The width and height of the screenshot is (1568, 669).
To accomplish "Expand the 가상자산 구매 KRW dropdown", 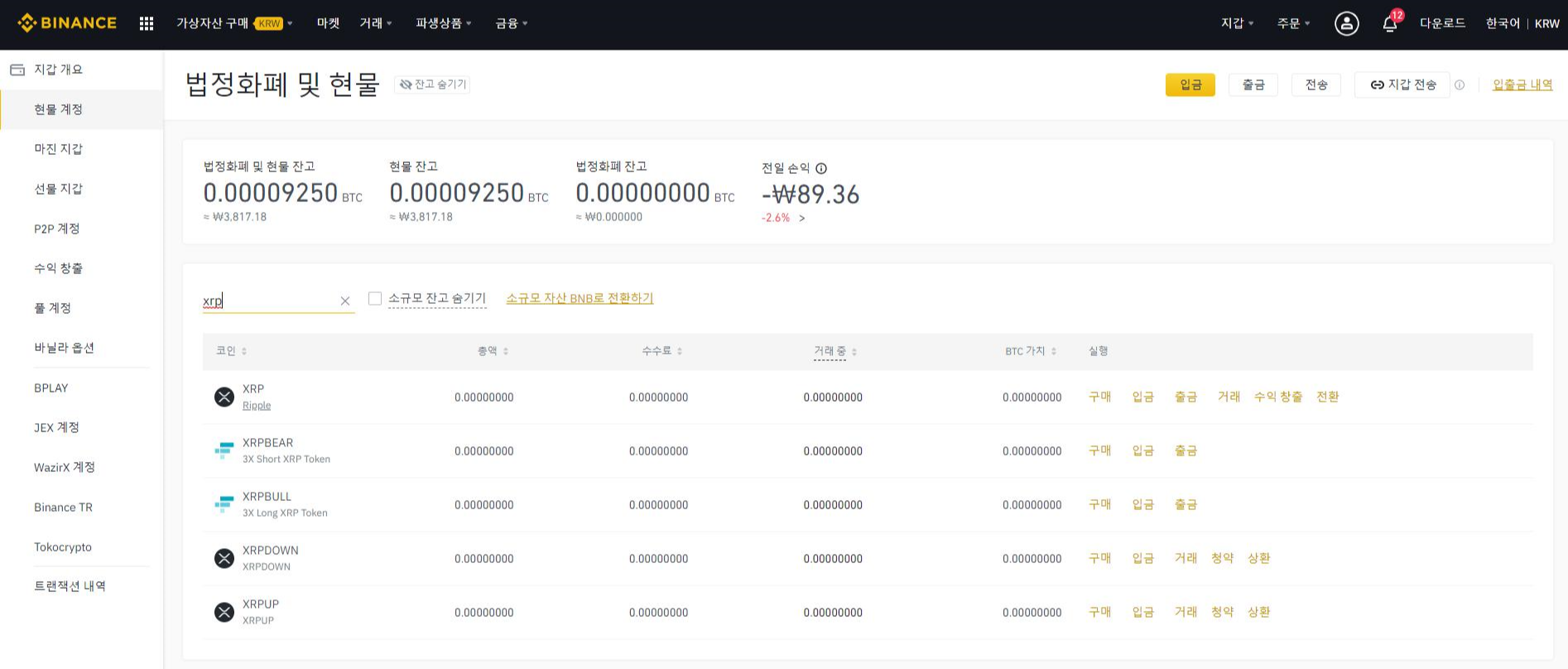I will (234, 23).
